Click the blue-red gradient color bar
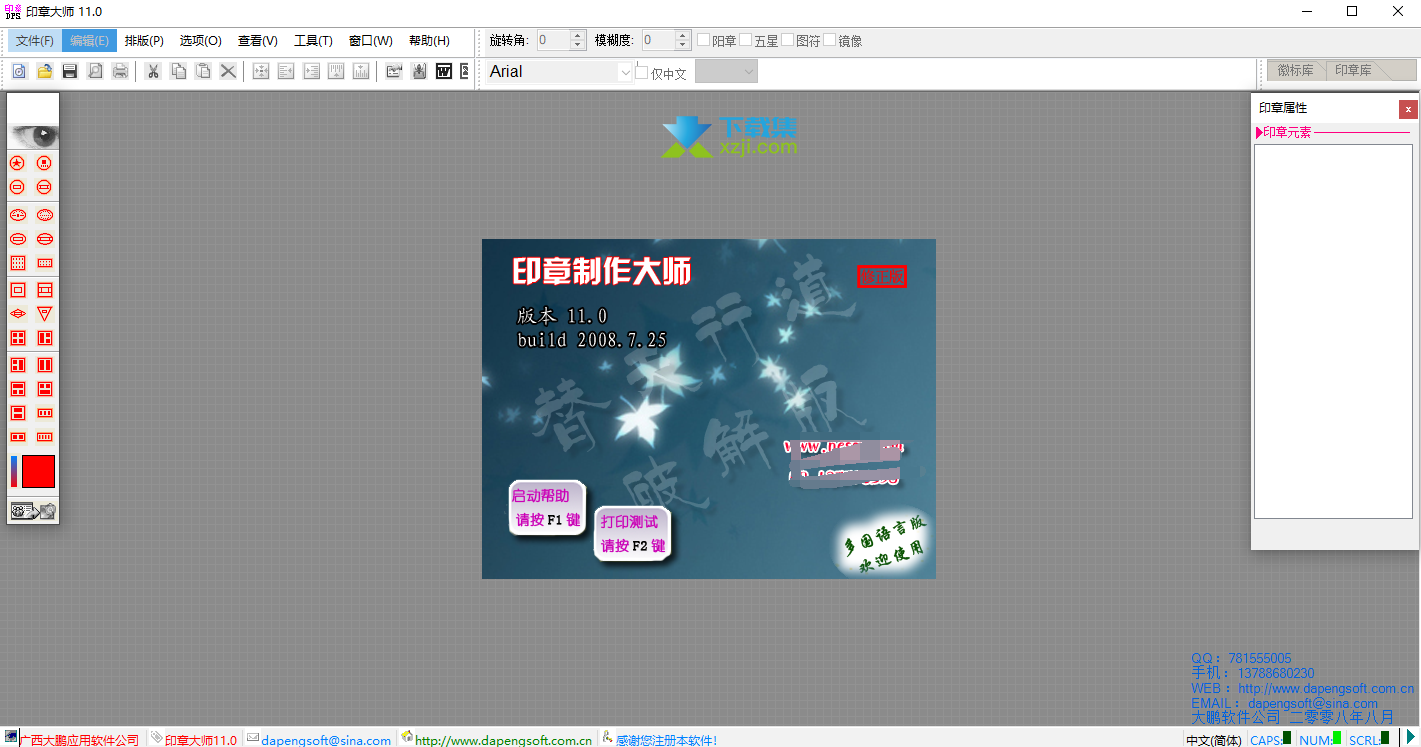1421x747 pixels. [14, 472]
